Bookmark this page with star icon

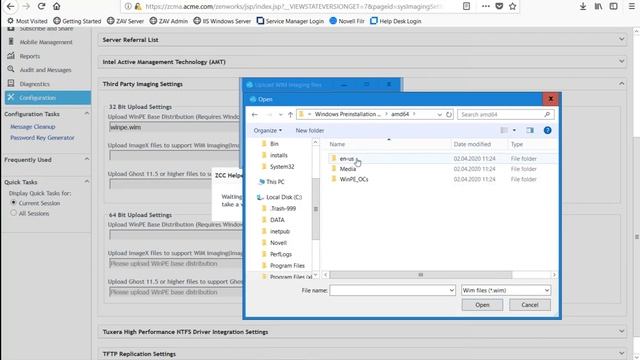point(513,6)
